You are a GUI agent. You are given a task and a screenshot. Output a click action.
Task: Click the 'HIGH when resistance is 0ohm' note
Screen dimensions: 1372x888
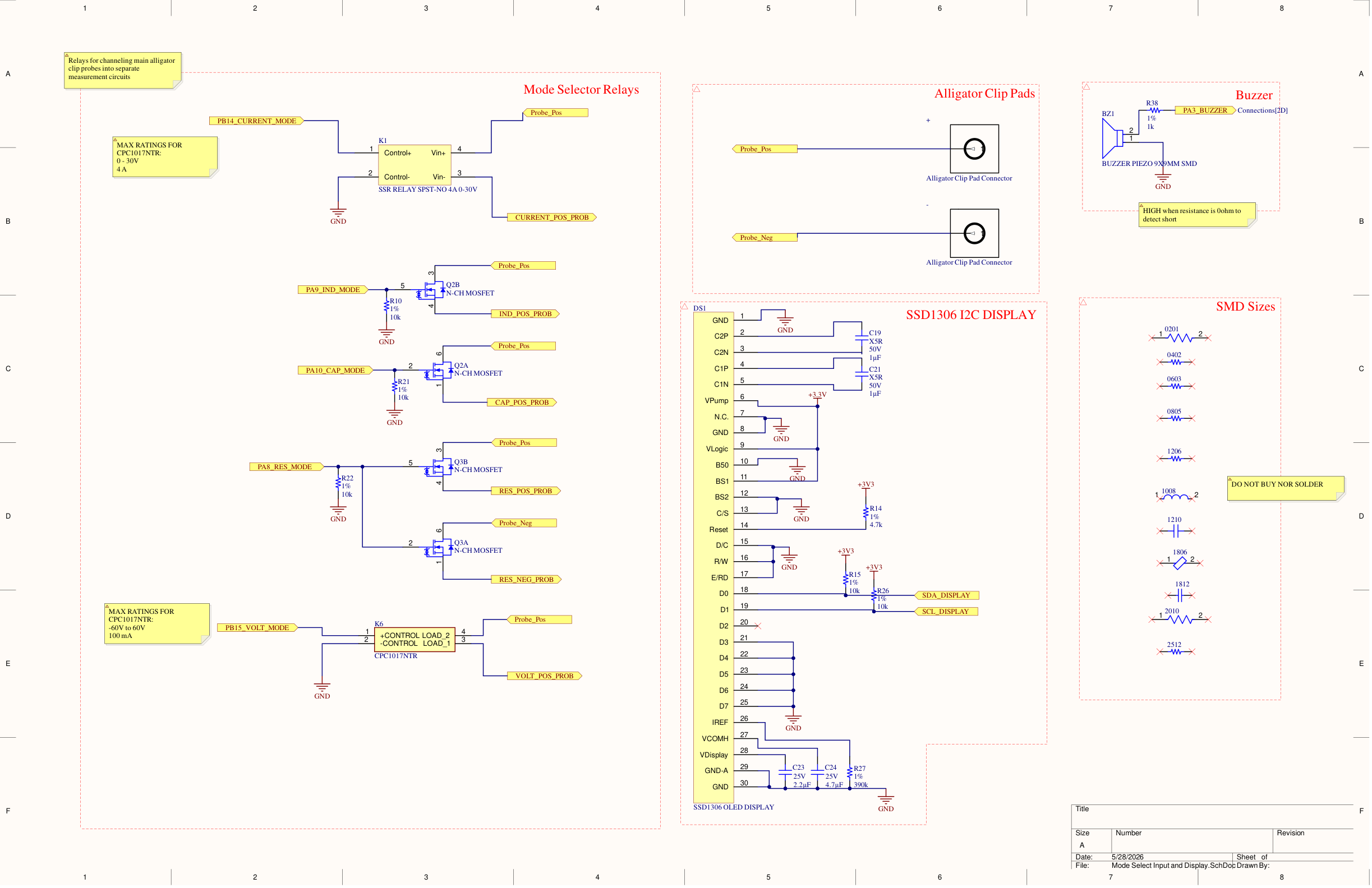pos(1197,214)
